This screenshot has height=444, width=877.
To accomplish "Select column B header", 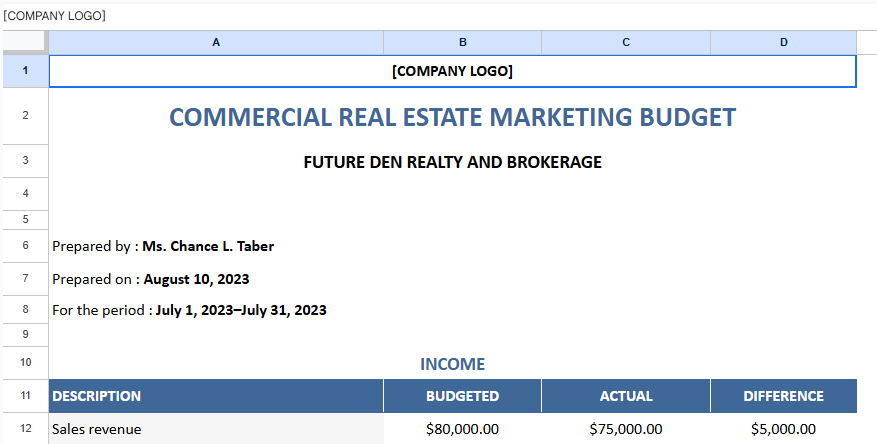I will 462,42.
